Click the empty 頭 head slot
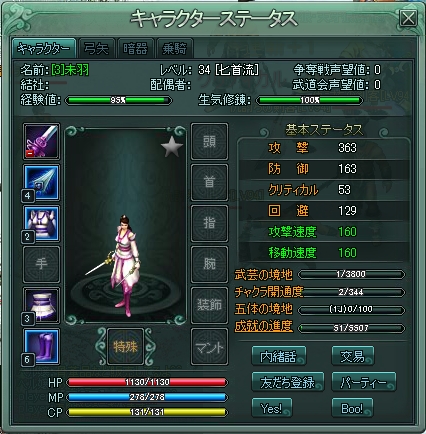The image size is (426, 434). pos(209,141)
